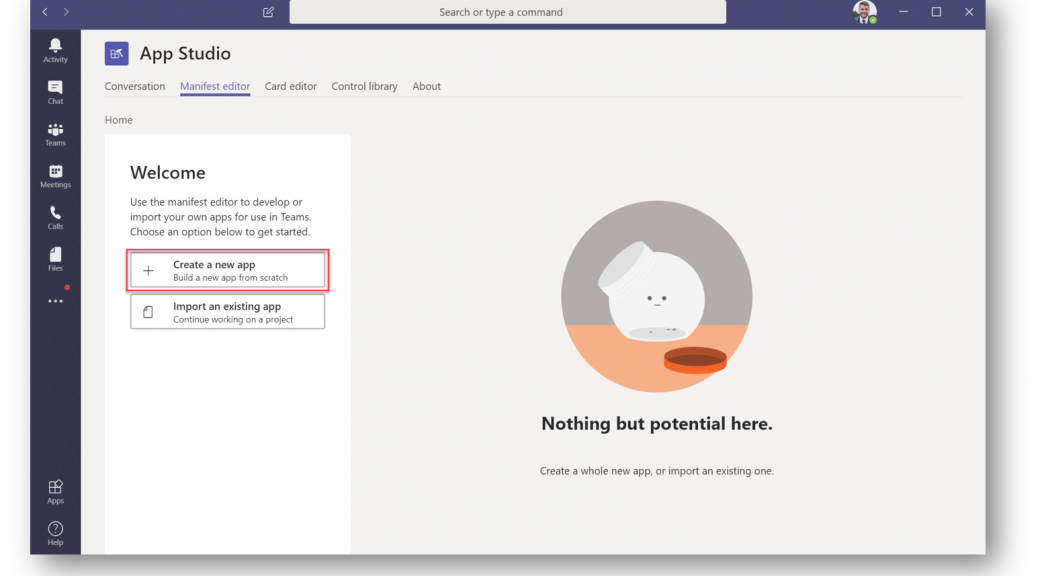Click the 'Create a new app' label

point(214,264)
